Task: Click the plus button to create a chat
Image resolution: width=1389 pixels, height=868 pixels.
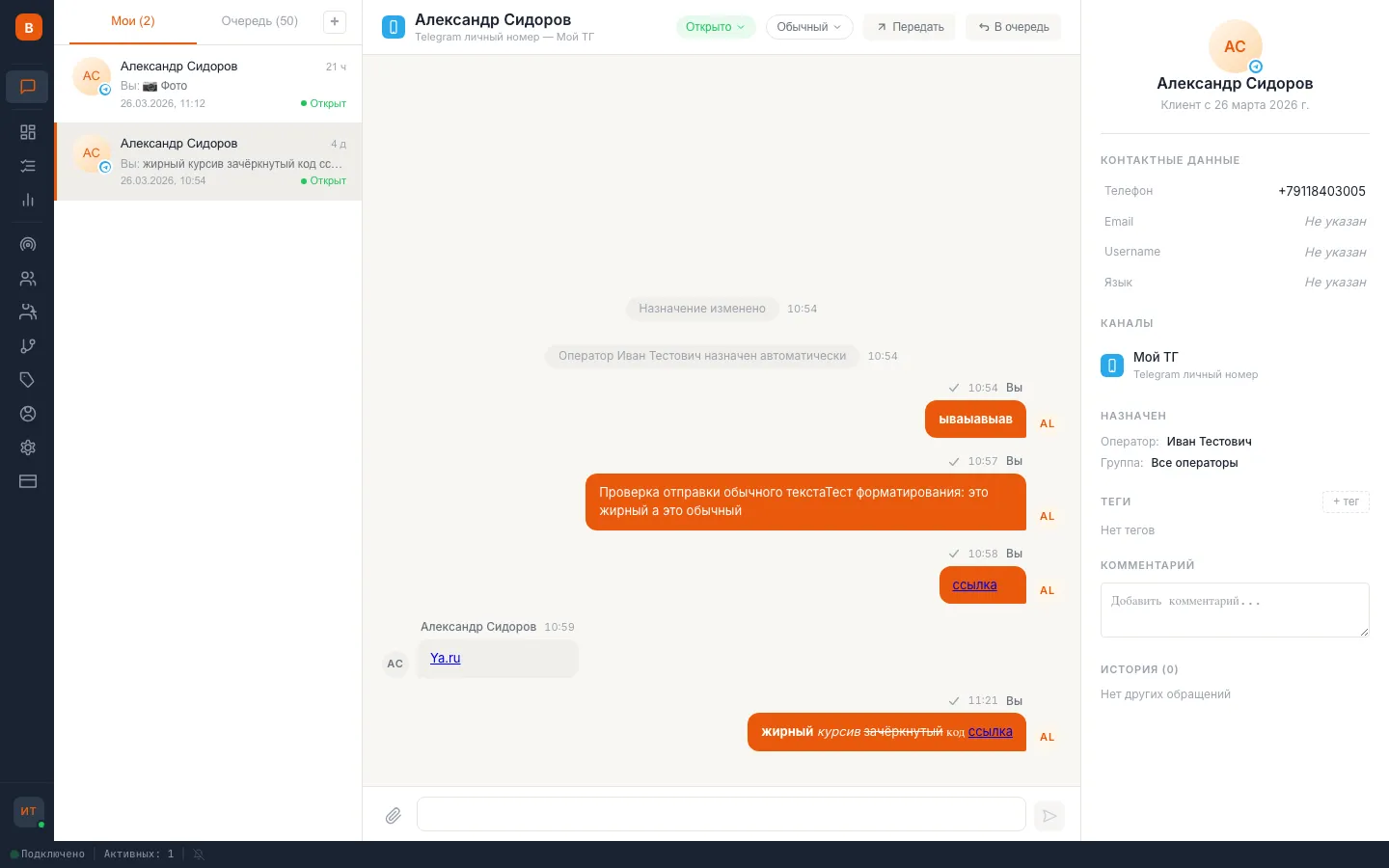Action: pyautogui.click(x=335, y=21)
